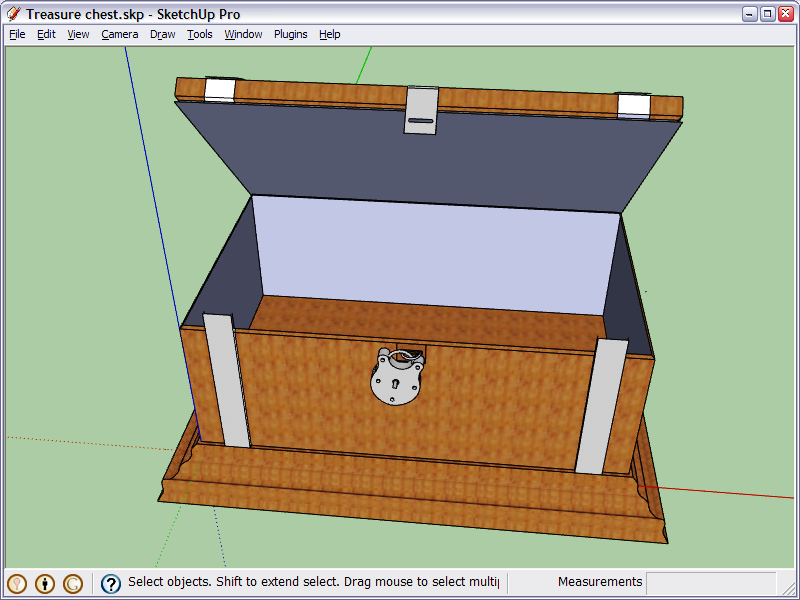The image size is (800, 600).
Task: Open the Instructor help question mark icon
Action: (x=111, y=583)
